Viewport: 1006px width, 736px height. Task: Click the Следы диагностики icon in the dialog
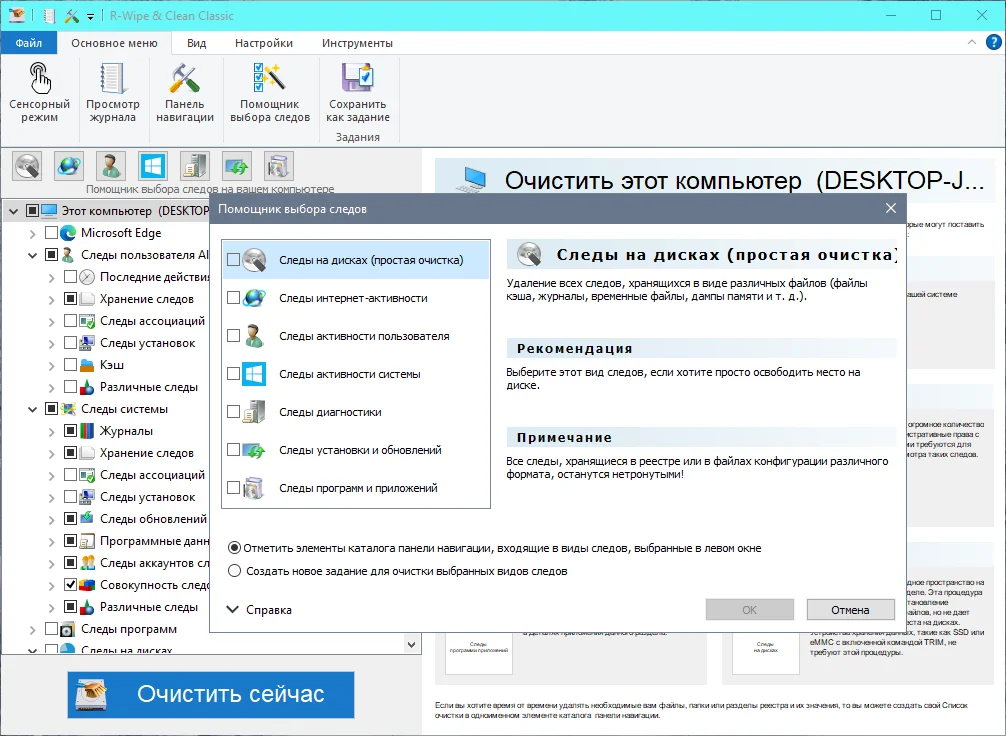(254, 412)
